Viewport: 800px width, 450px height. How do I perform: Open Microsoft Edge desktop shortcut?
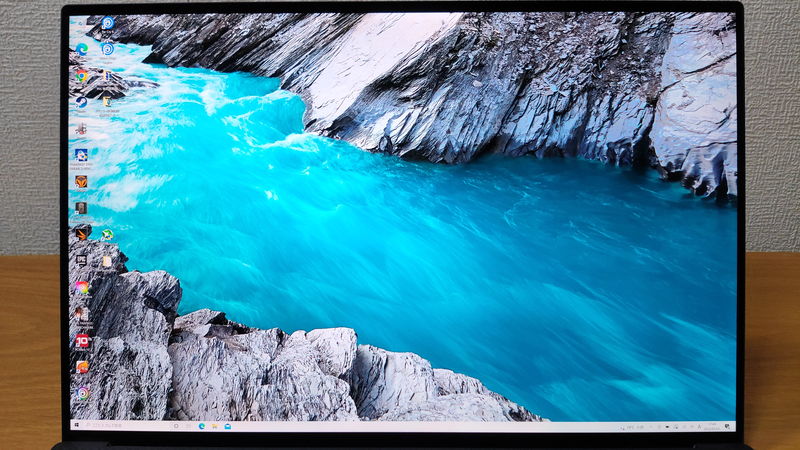tap(82, 49)
